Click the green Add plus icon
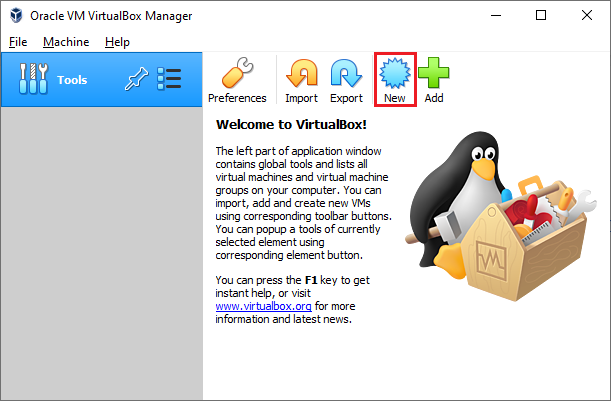The height and width of the screenshot is (401, 611). click(433, 74)
